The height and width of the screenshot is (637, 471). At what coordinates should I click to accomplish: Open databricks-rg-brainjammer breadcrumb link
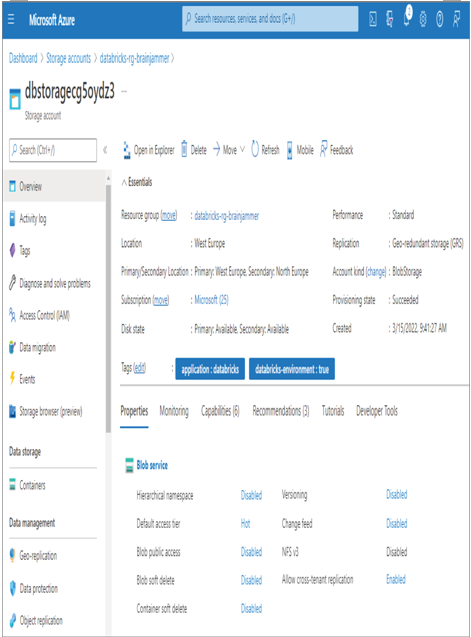(135, 58)
